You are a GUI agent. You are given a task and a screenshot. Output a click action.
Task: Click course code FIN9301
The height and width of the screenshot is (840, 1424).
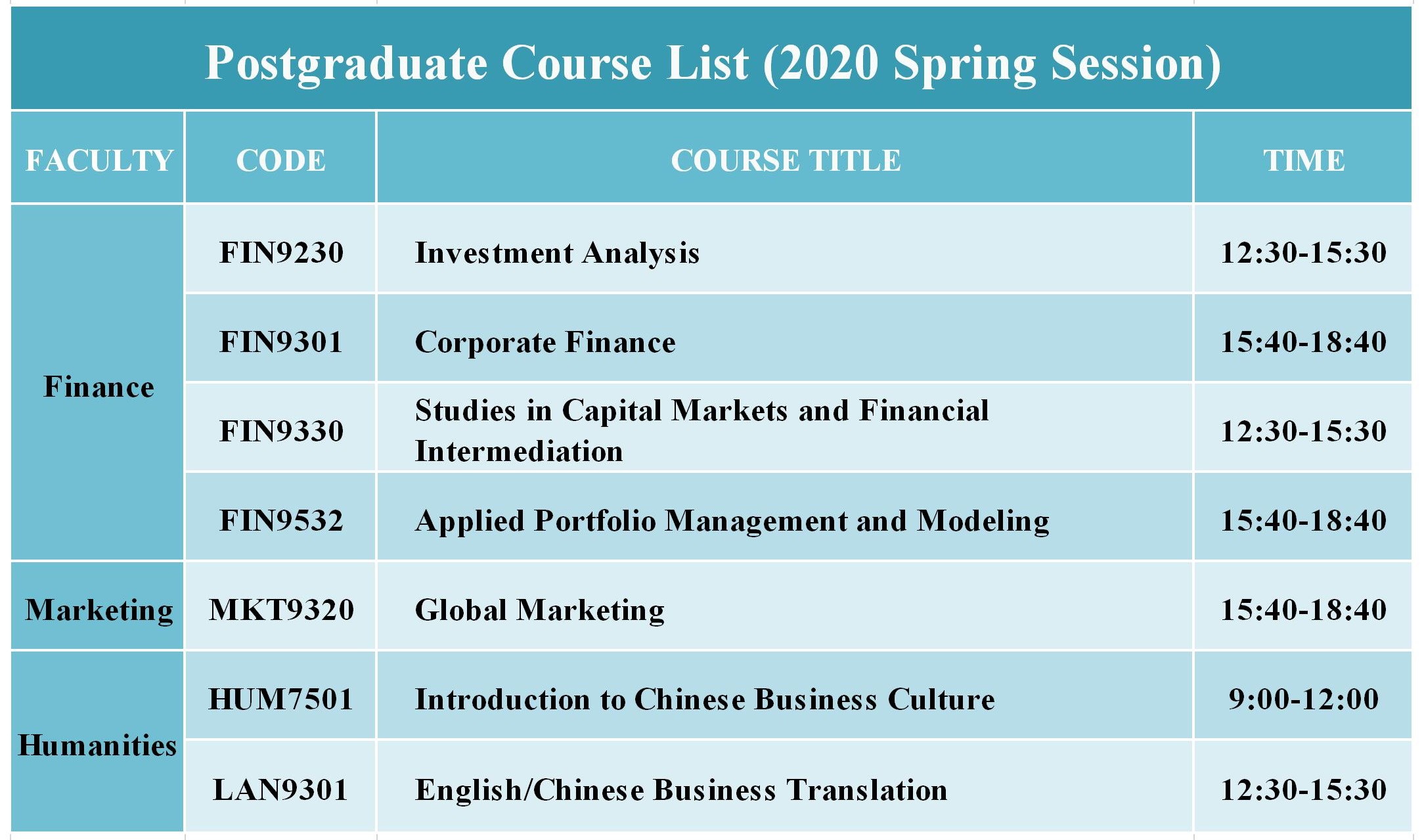281,342
